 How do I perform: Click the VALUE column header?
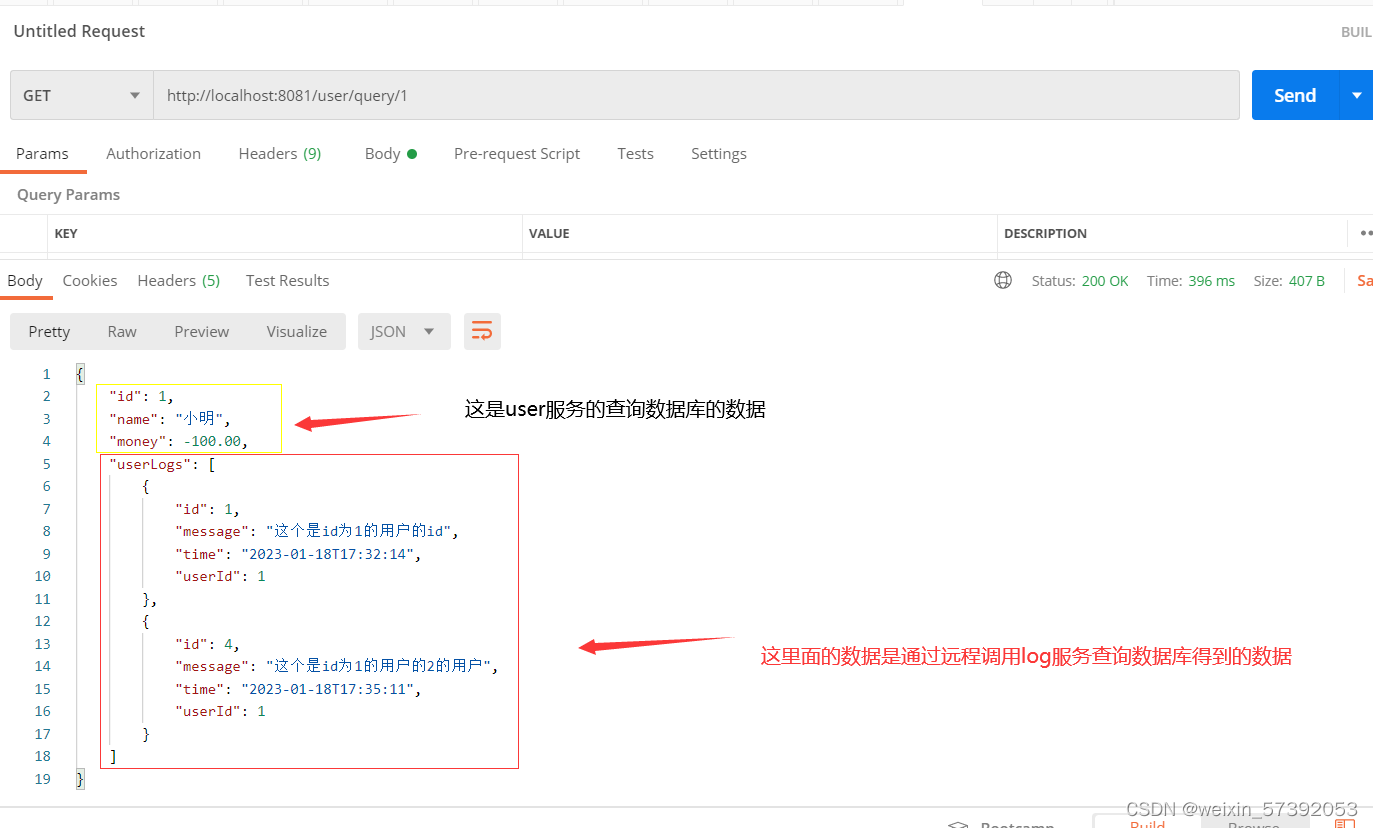[549, 233]
